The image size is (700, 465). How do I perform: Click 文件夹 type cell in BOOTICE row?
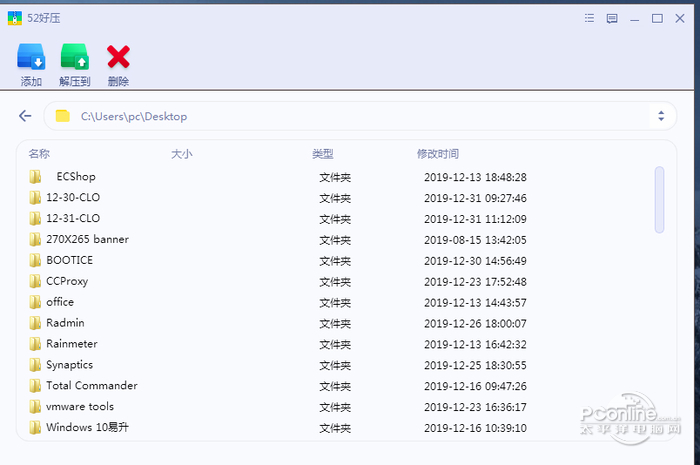pos(335,262)
